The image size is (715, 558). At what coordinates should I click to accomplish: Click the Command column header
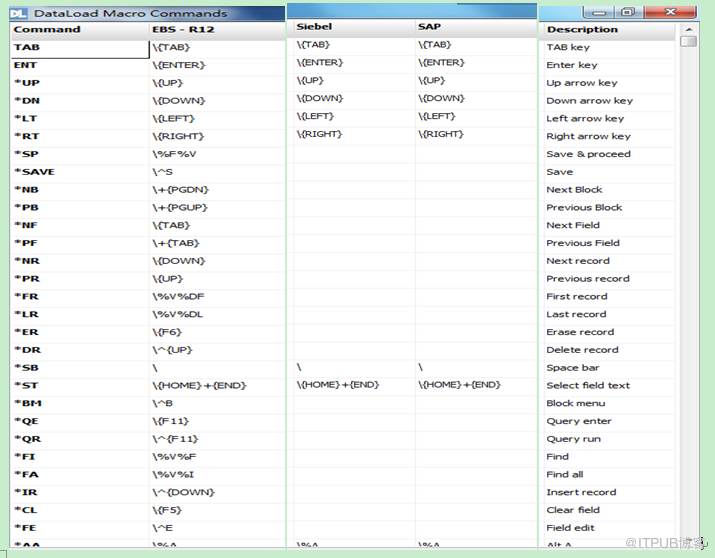80,30
